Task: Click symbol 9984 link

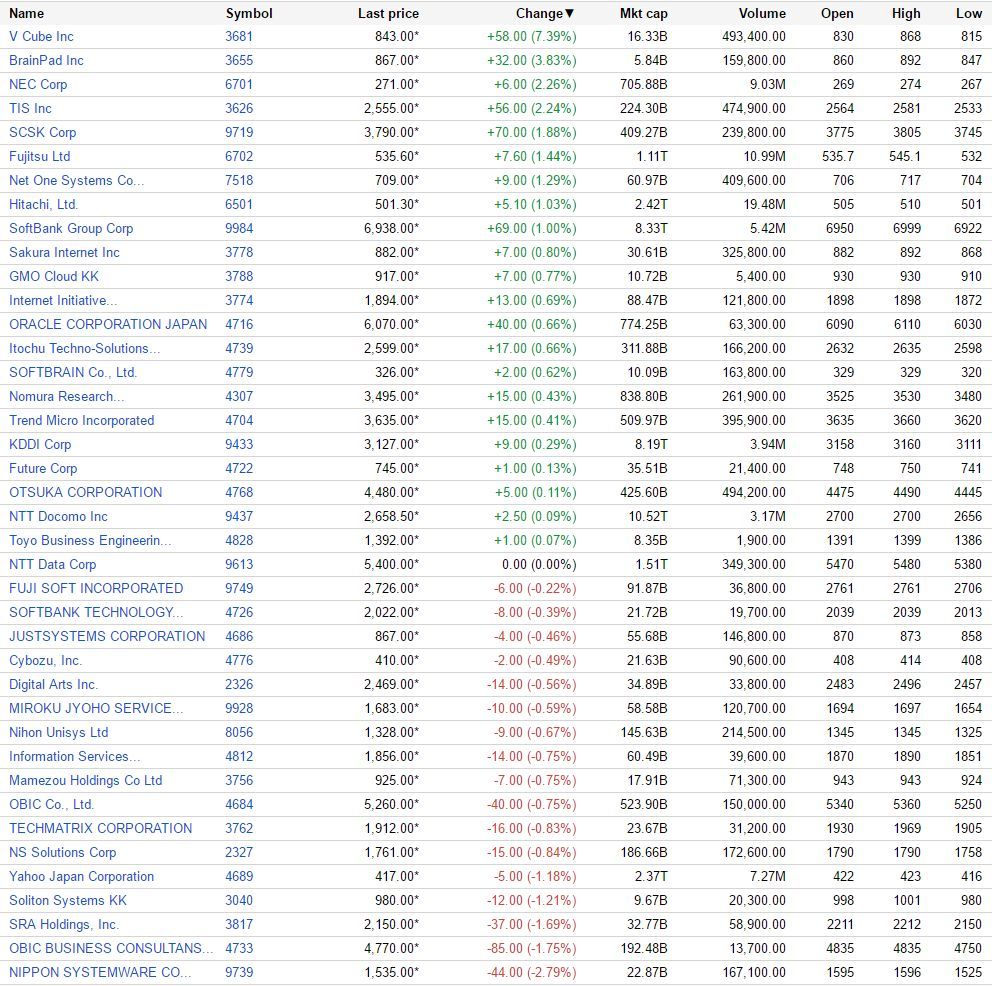Action: (239, 229)
